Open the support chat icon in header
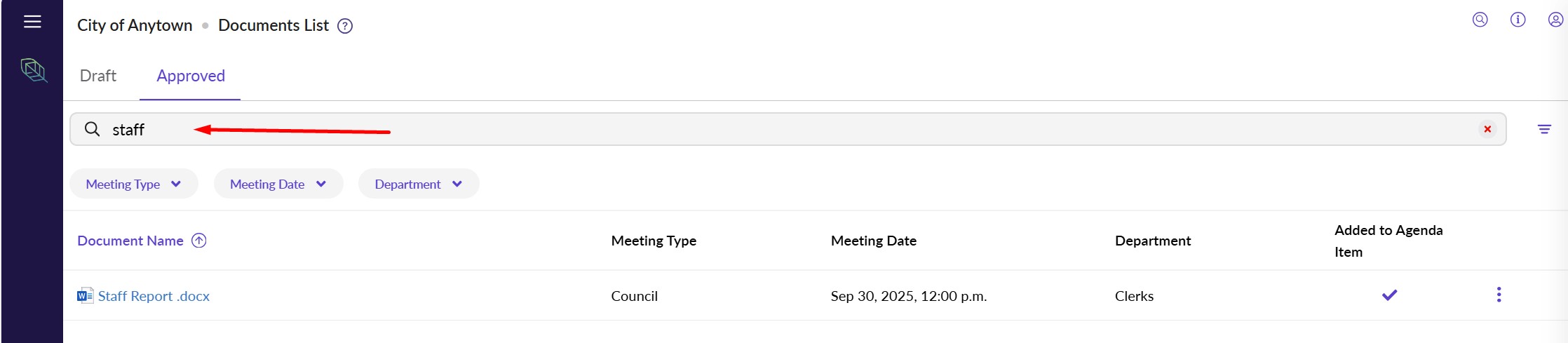 pos(1480,20)
